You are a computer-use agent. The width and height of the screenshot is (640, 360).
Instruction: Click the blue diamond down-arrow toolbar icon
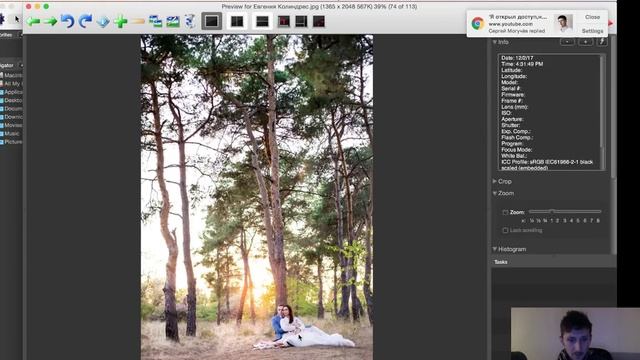(103, 21)
